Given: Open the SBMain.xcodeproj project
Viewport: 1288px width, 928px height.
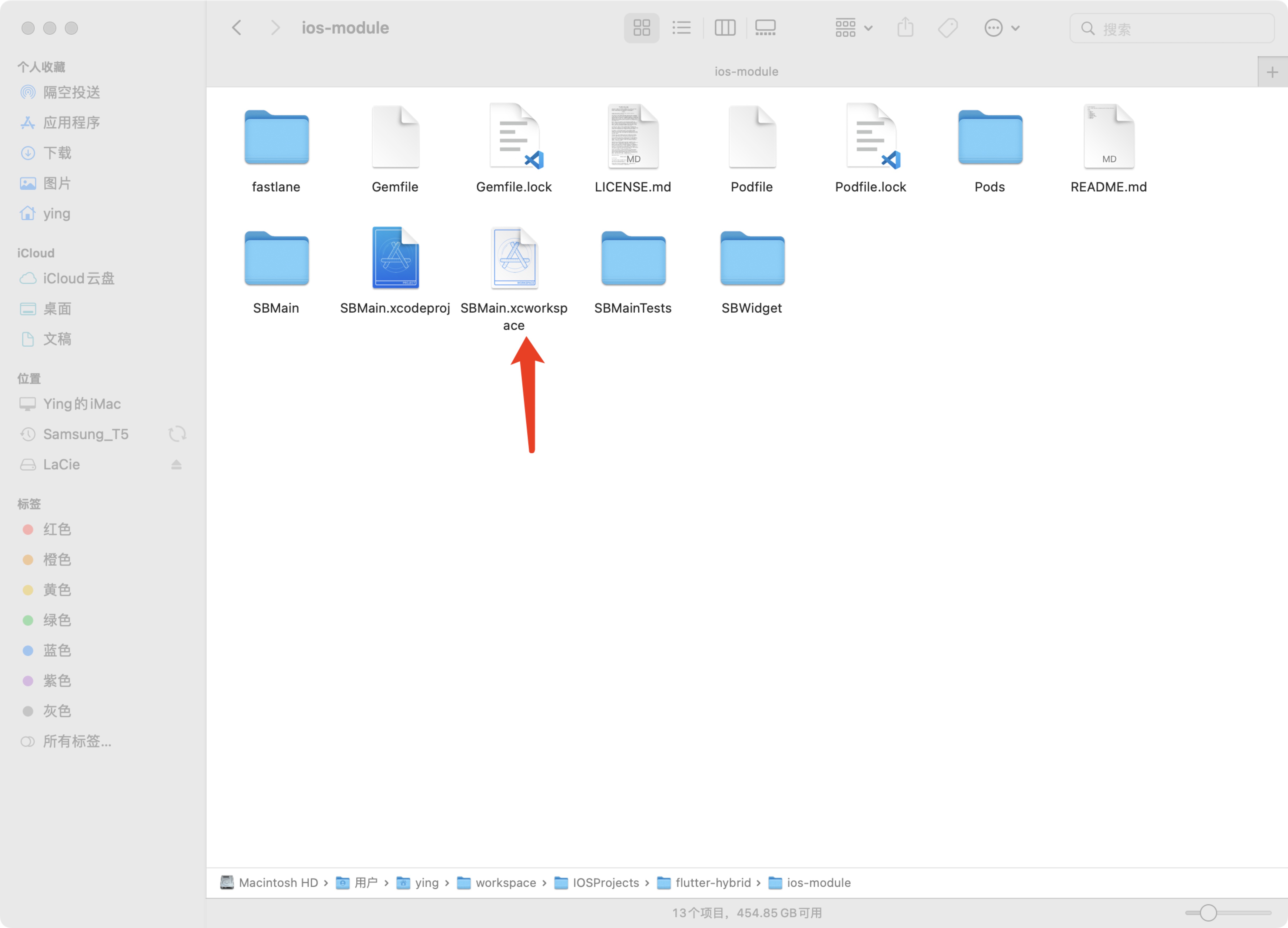Looking at the screenshot, I should point(395,258).
